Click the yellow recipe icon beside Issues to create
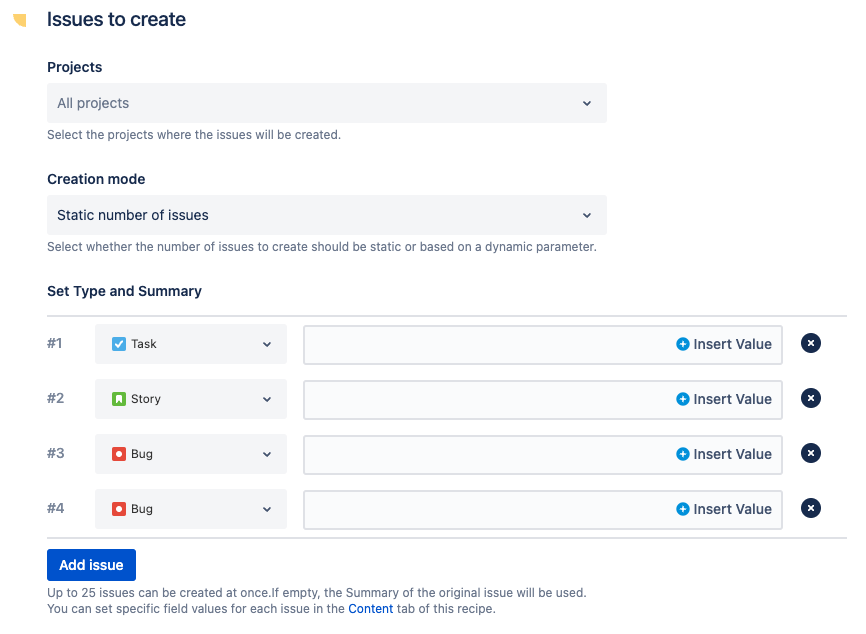 pos(18,18)
